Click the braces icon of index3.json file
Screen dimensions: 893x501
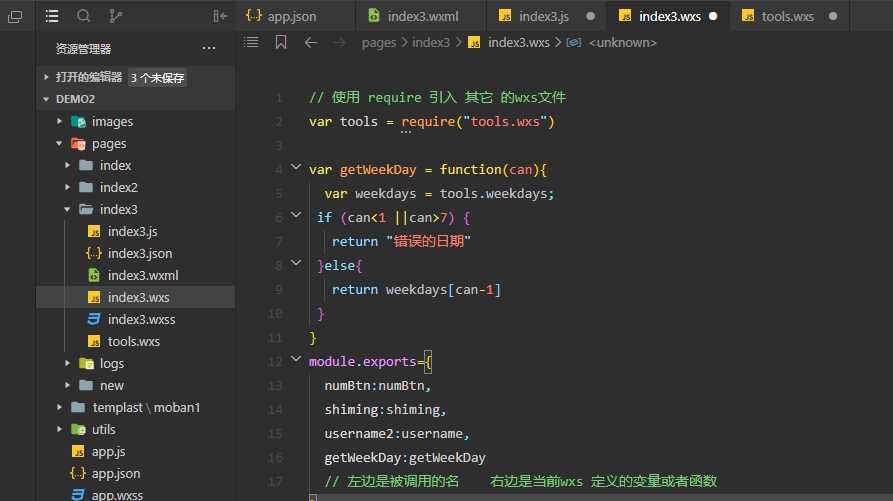coord(94,253)
